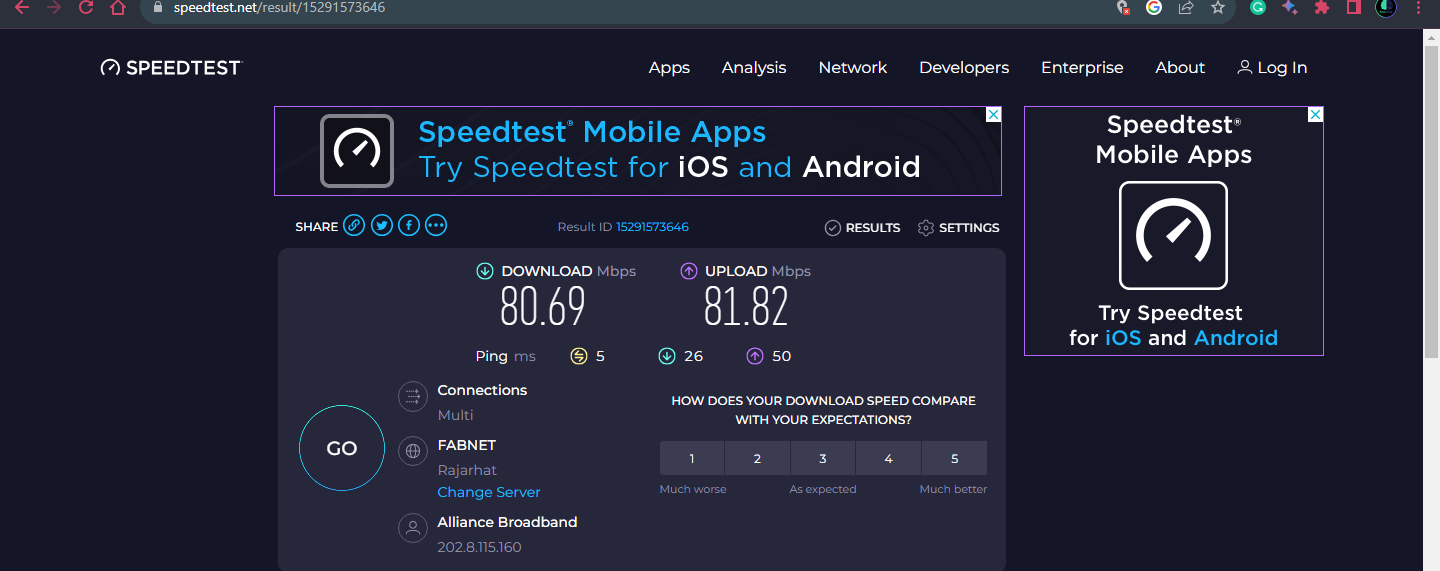This screenshot has width=1440, height=571.
Task: Rate download speed as 2
Action: [x=757, y=458]
